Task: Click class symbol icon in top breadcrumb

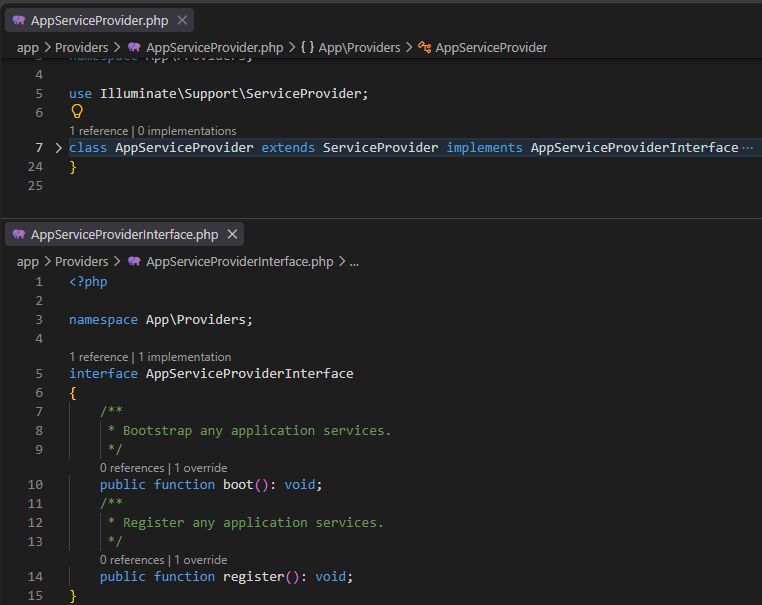Action: (424, 48)
